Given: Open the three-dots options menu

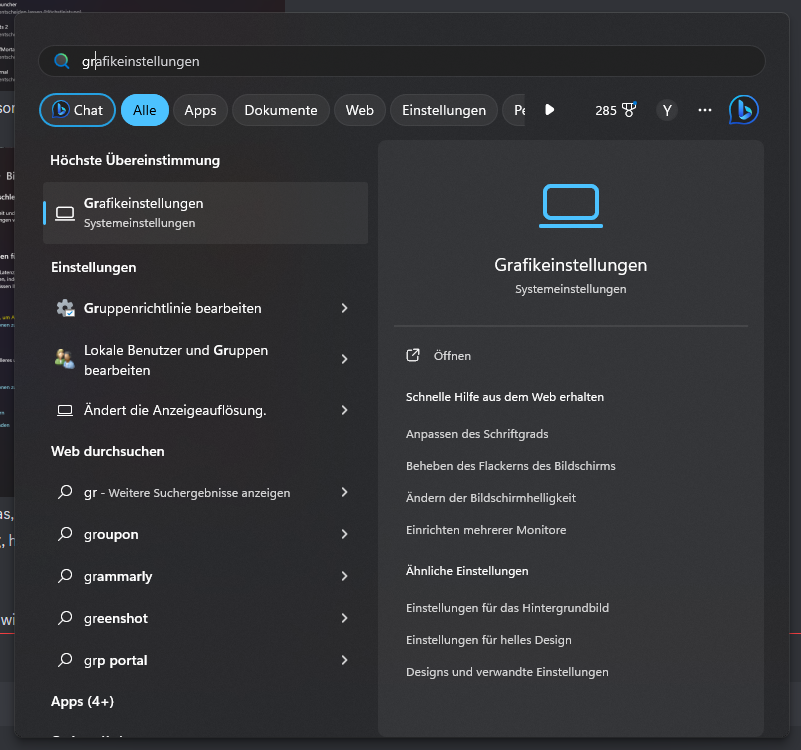Looking at the screenshot, I should tap(704, 110).
